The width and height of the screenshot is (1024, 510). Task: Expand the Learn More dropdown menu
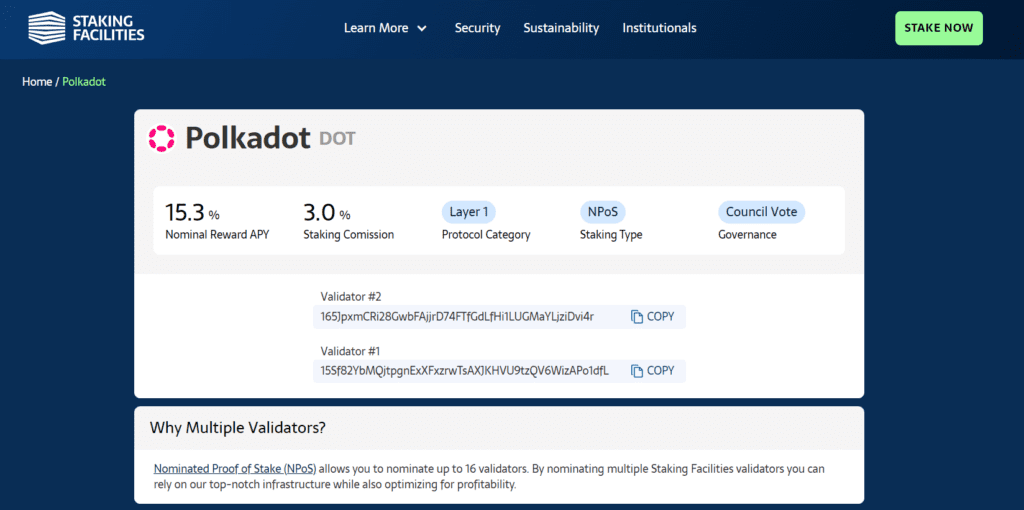pyautogui.click(x=385, y=28)
